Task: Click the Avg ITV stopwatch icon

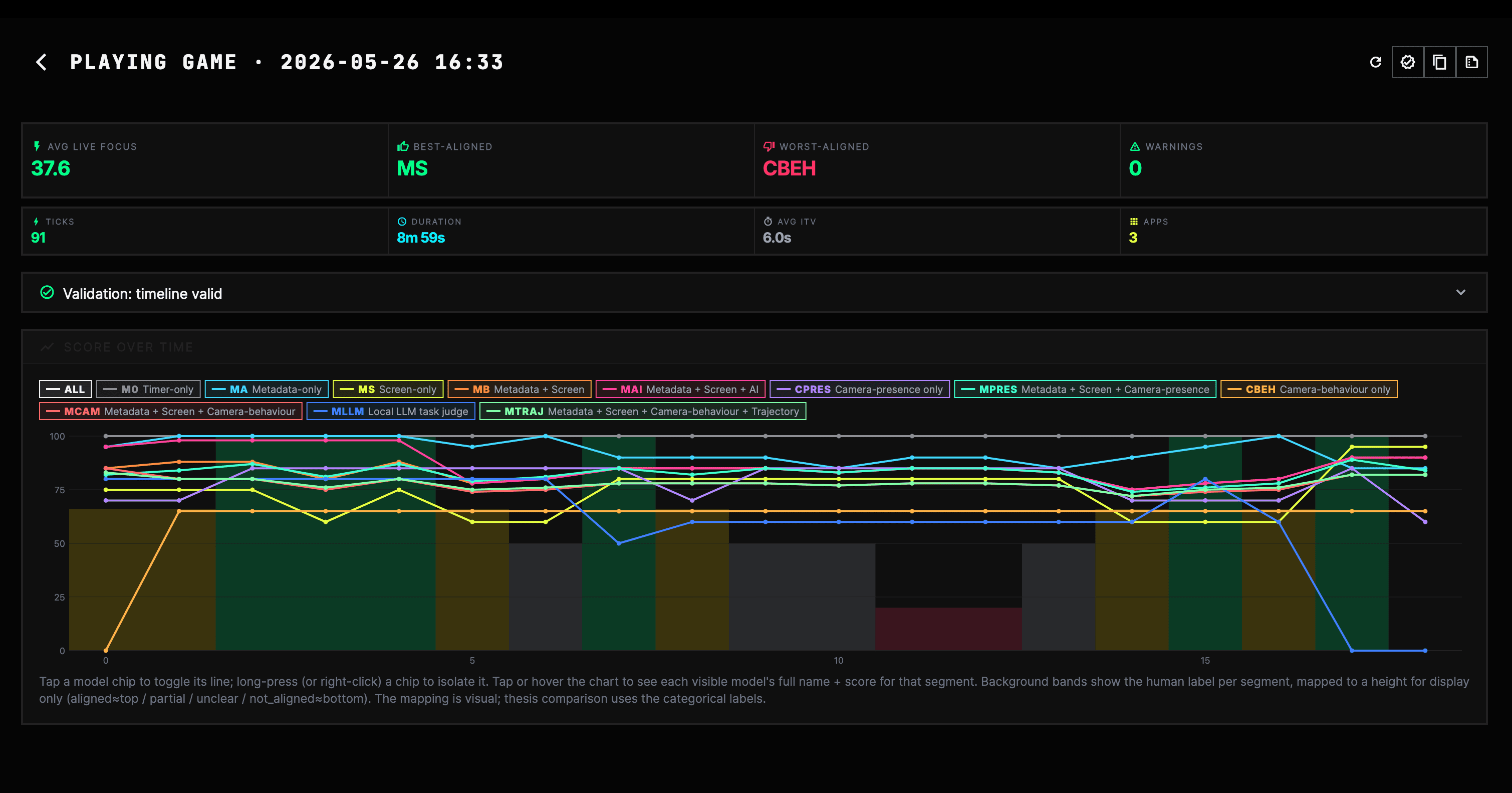Action: [x=768, y=222]
